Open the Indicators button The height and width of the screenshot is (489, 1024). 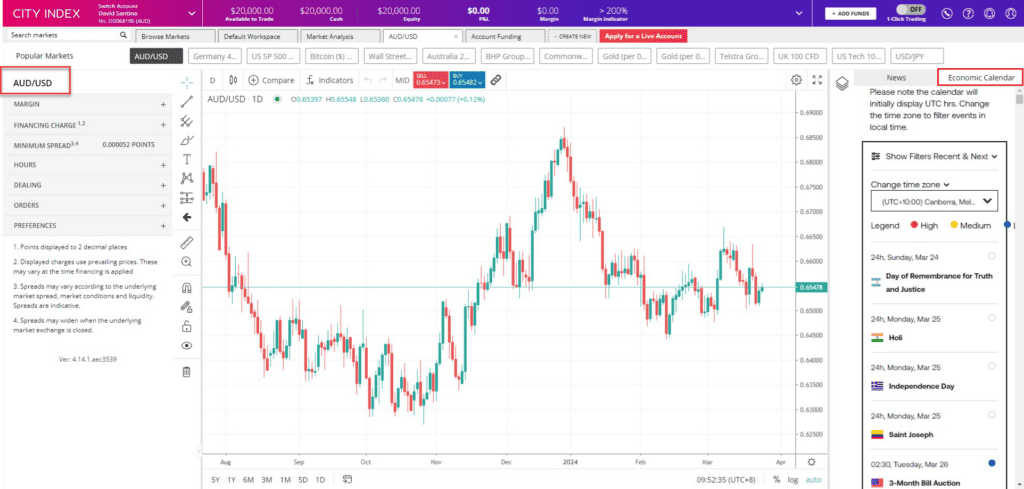[x=330, y=80]
